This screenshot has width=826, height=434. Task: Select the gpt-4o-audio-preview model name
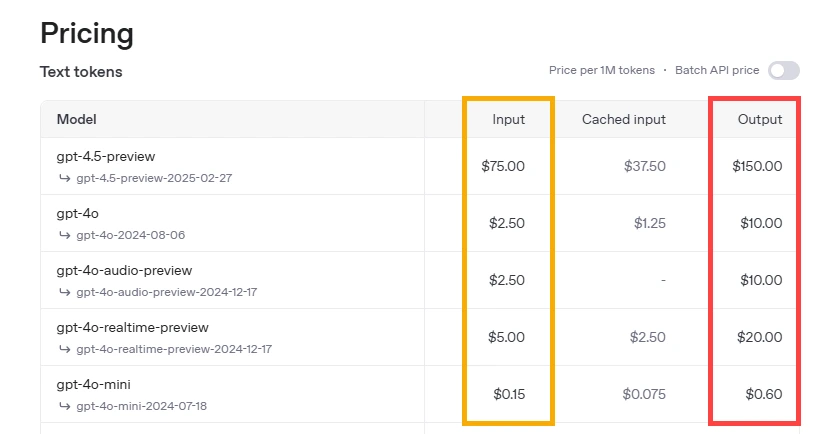[x=124, y=271]
